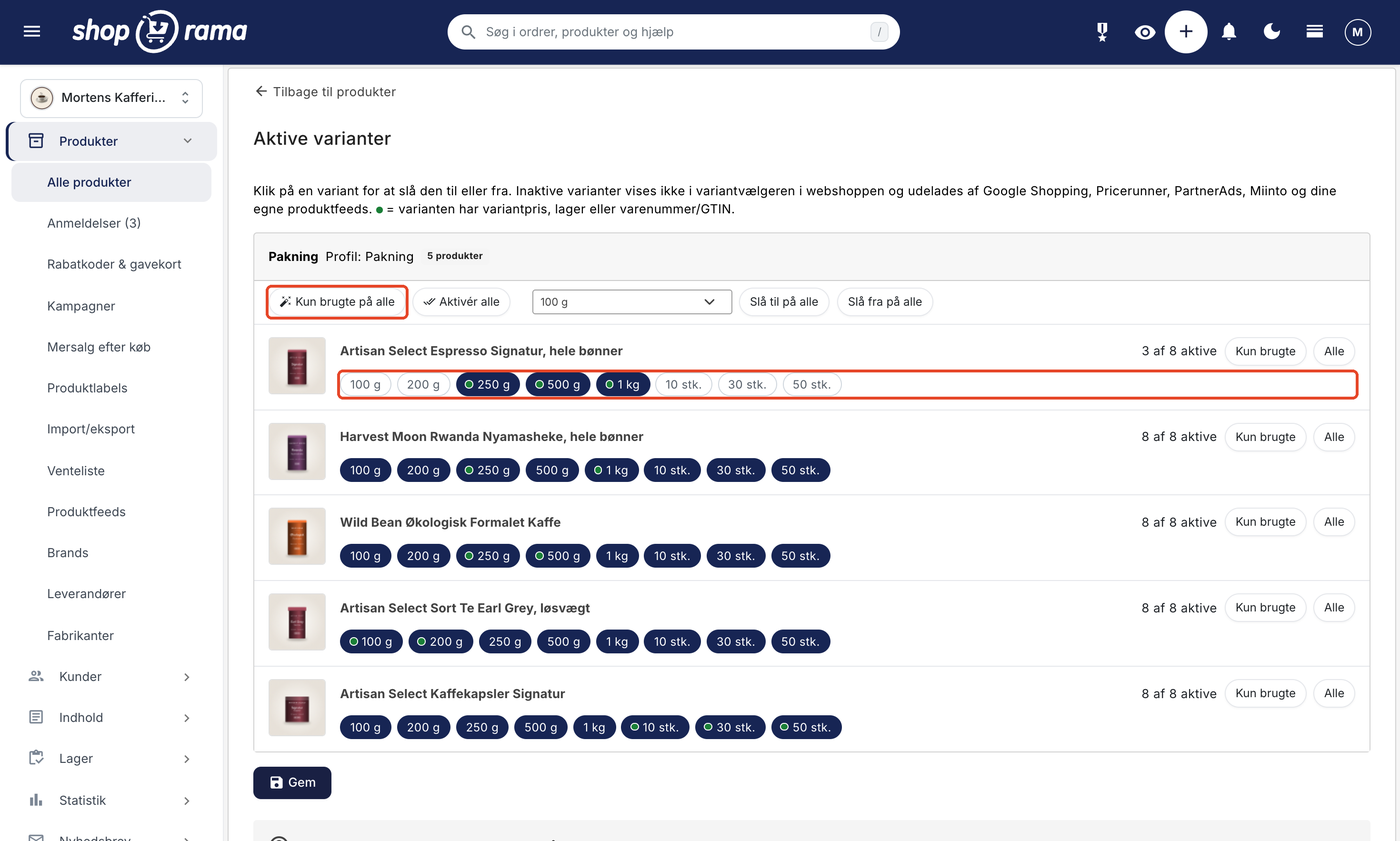Click Alle for Harvest Moon Rwanda
This screenshot has width=1400, height=841.
(x=1334, y=437)
